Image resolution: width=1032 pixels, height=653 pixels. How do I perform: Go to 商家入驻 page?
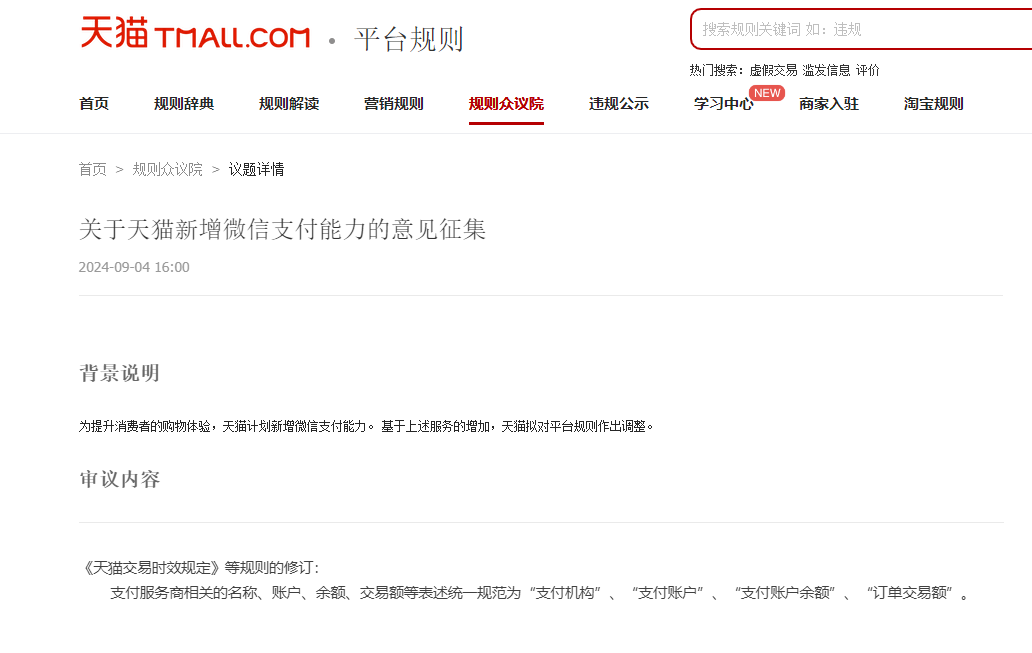click(x=829, y=104)
